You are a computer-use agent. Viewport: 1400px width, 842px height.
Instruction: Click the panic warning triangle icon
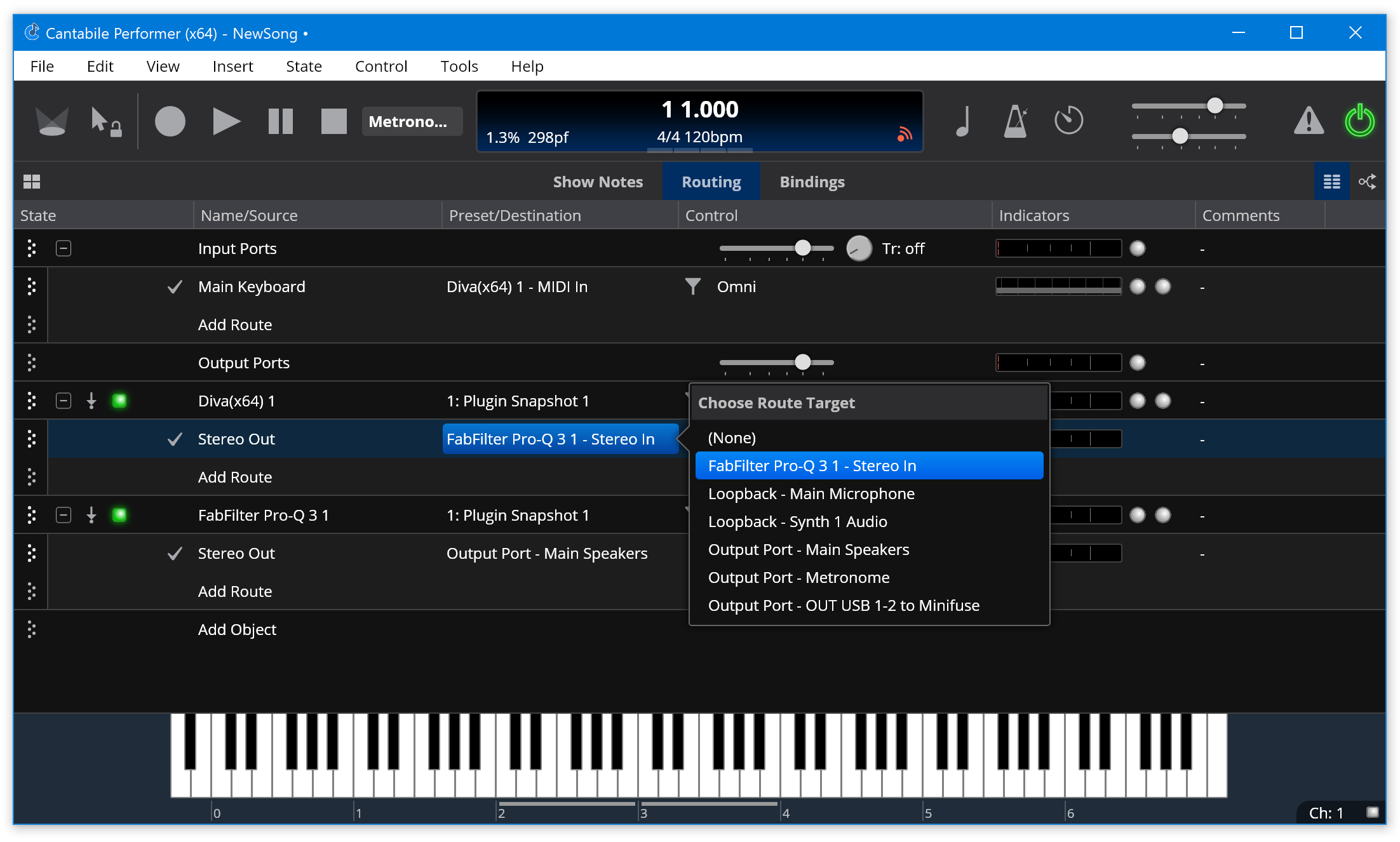[1309, 121]
